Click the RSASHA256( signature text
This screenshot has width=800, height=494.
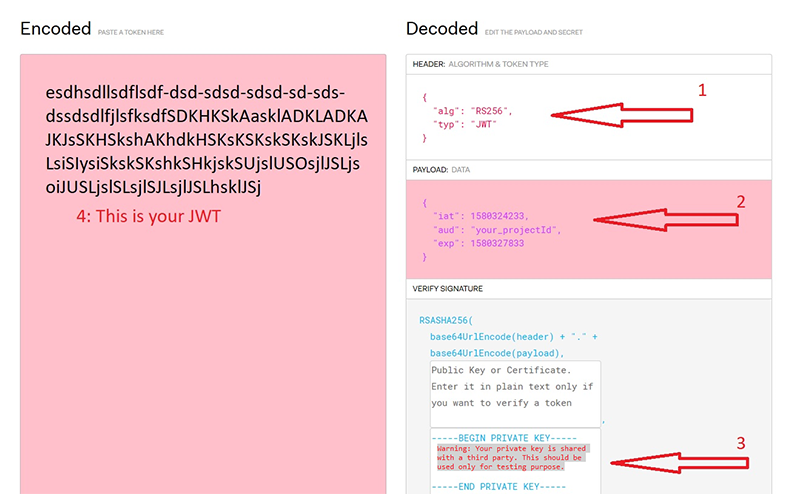point(446,320)
